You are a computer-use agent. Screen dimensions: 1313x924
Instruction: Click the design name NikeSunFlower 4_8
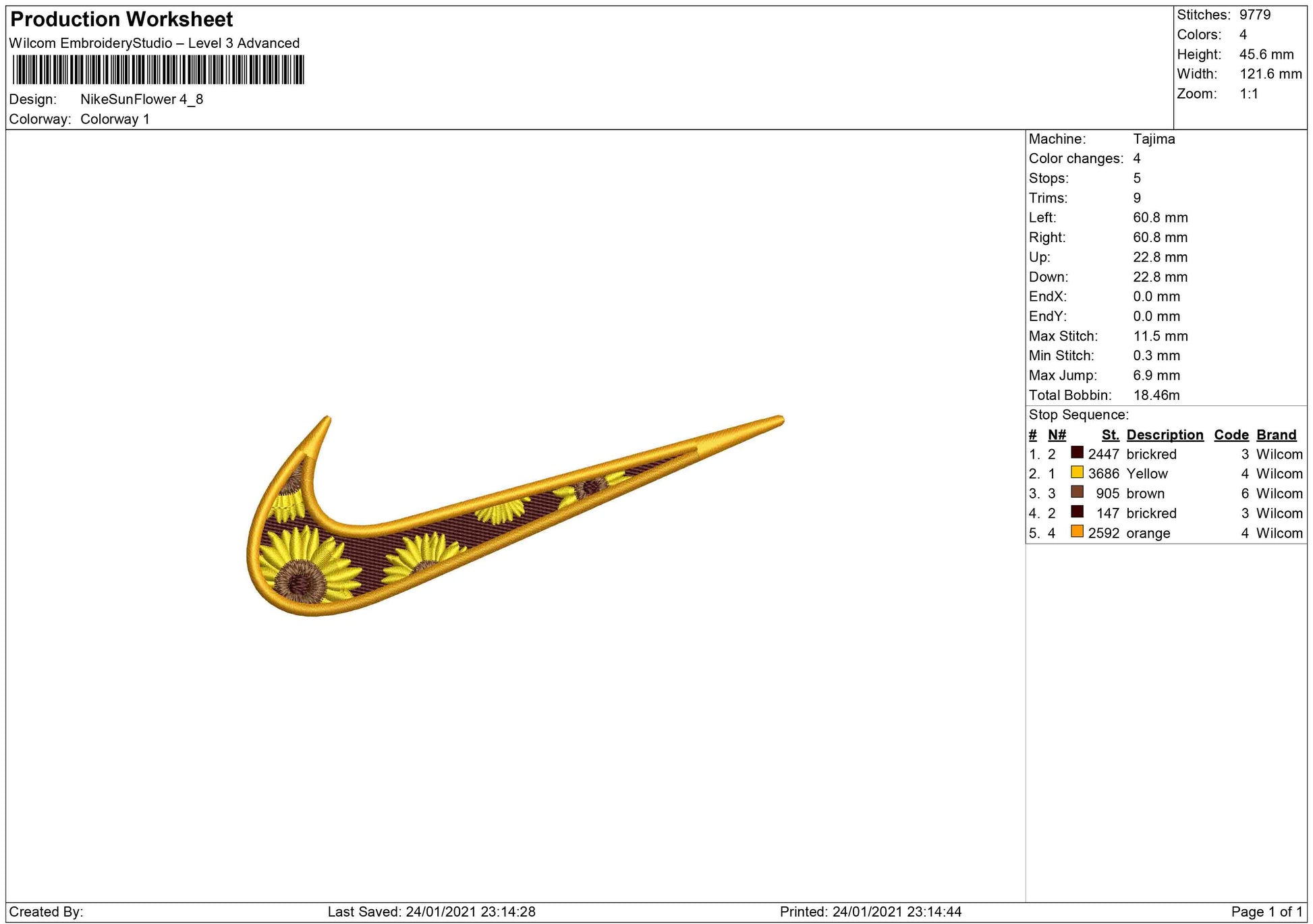tap(142, 99)
